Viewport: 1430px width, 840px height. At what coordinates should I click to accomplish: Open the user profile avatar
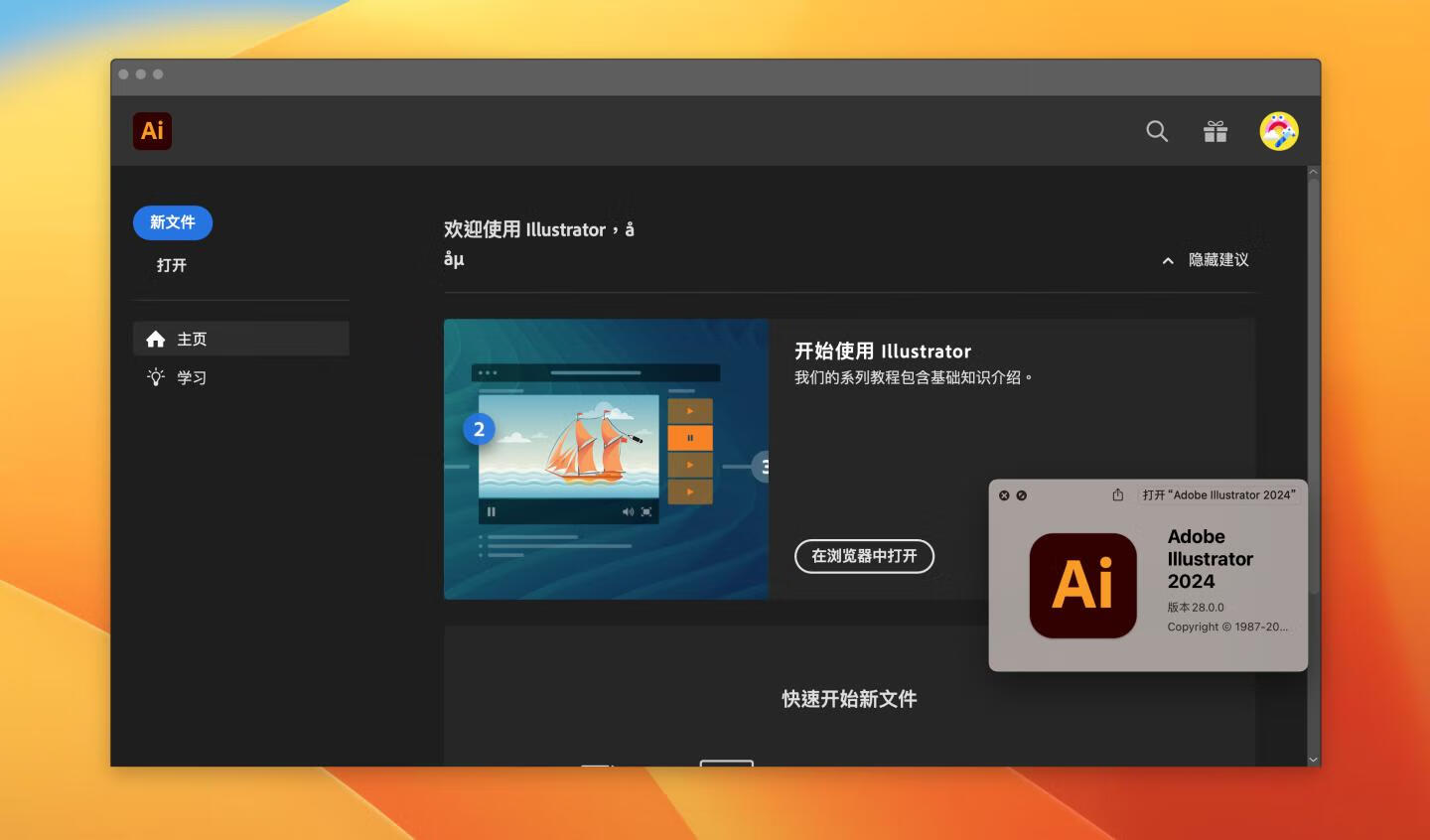click(1279, 131)
